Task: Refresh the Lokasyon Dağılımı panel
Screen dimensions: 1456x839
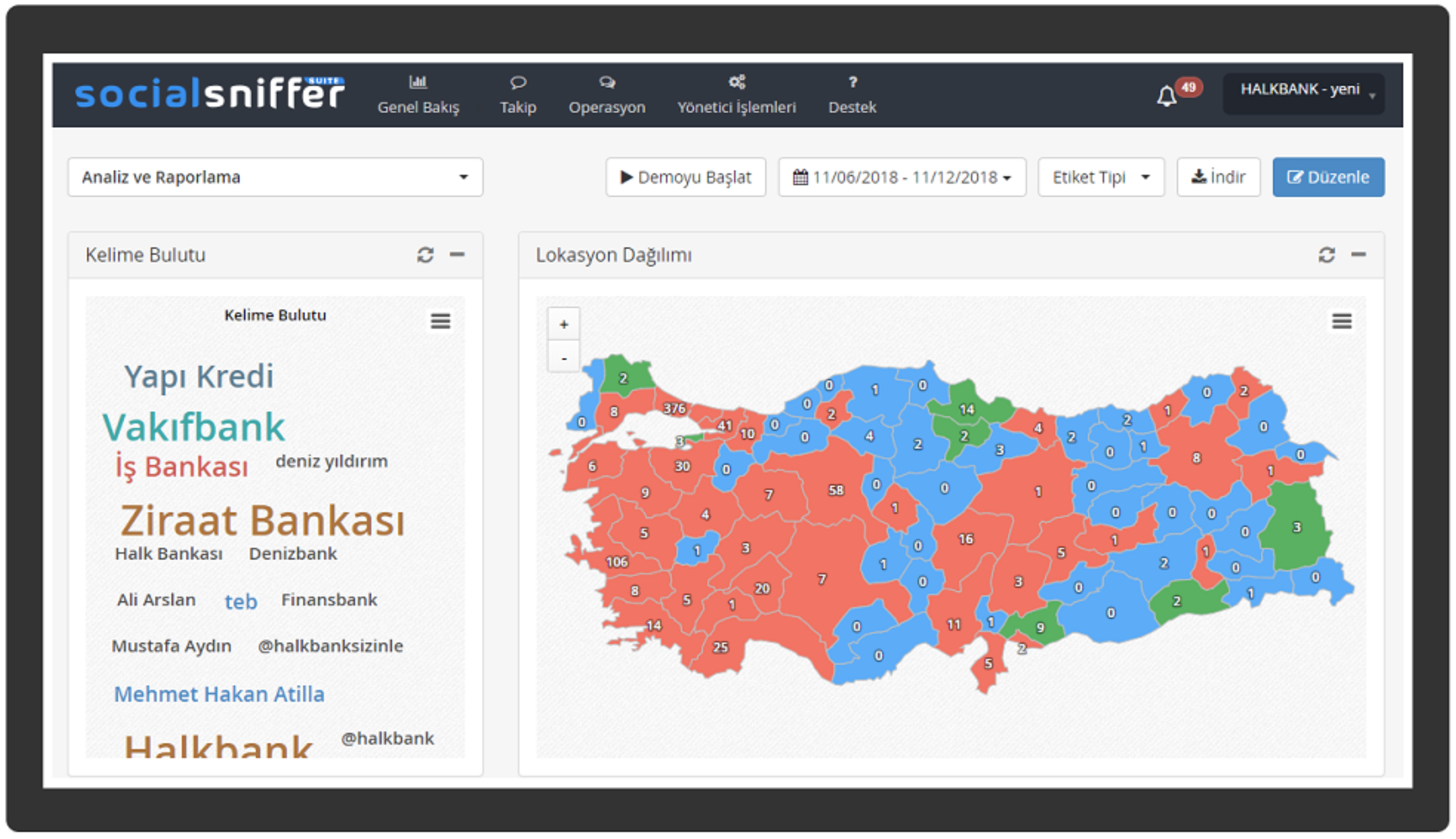Action: click(1327, 255)
